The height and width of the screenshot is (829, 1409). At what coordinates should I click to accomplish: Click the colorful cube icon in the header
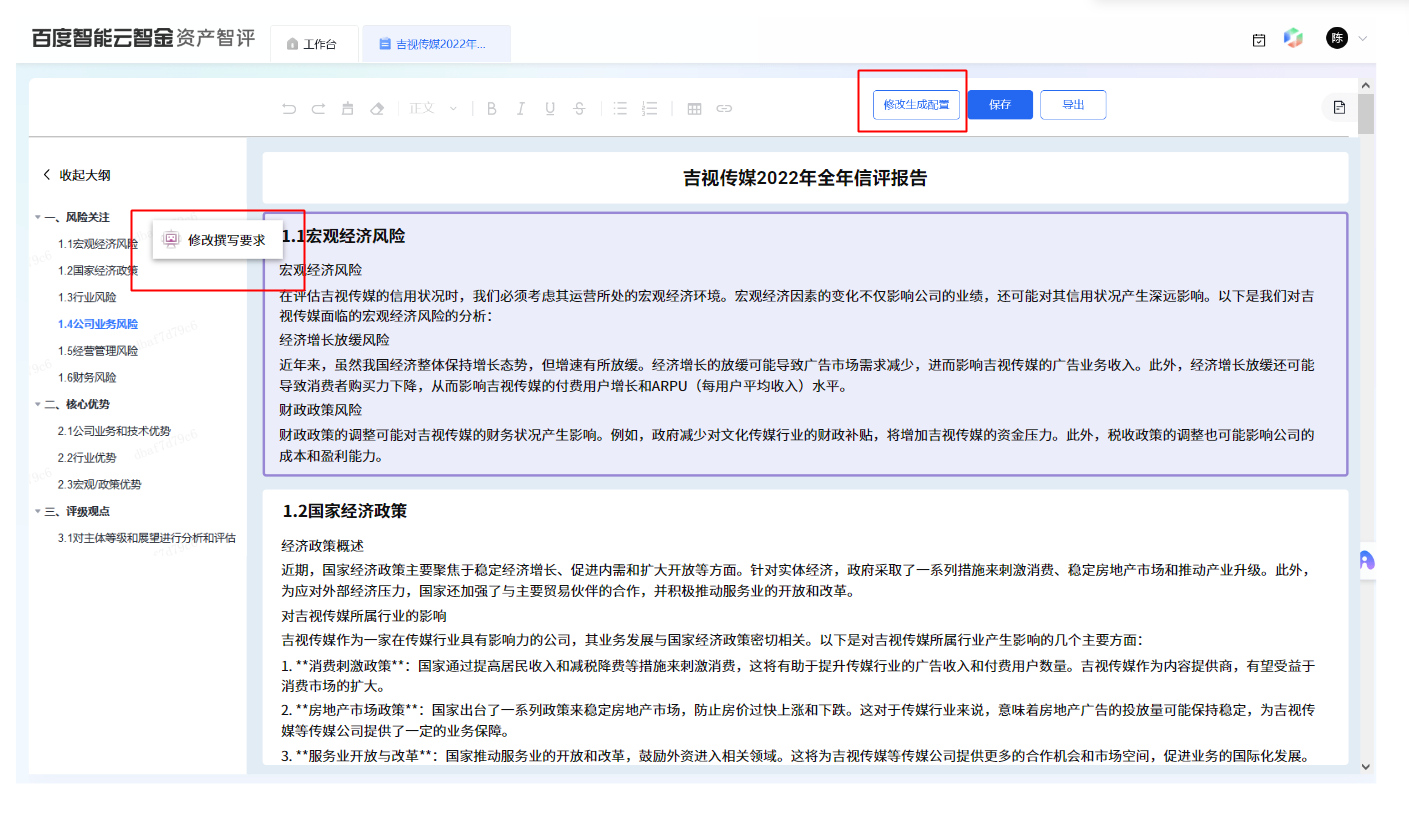point(1294,39)
